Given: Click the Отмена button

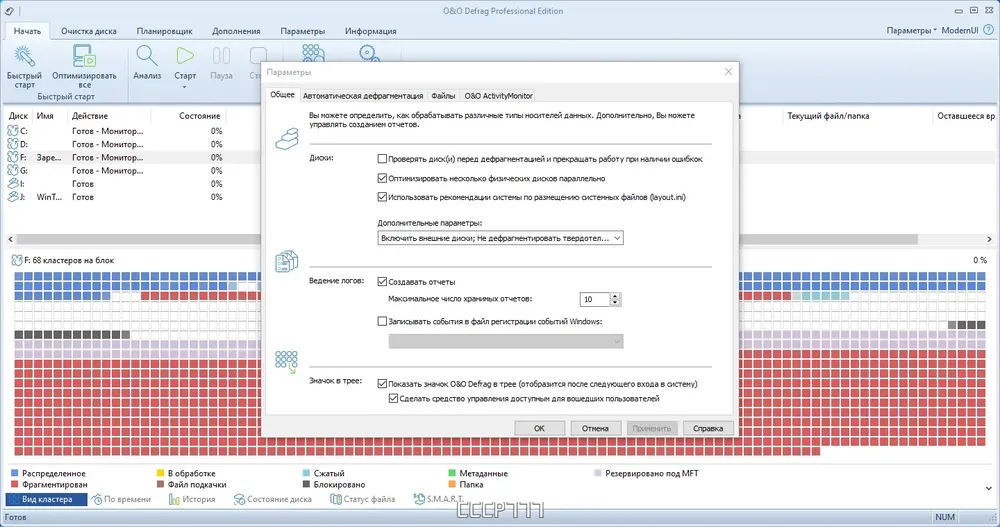Looking at the screenshot, I should (x=595, y=428).
